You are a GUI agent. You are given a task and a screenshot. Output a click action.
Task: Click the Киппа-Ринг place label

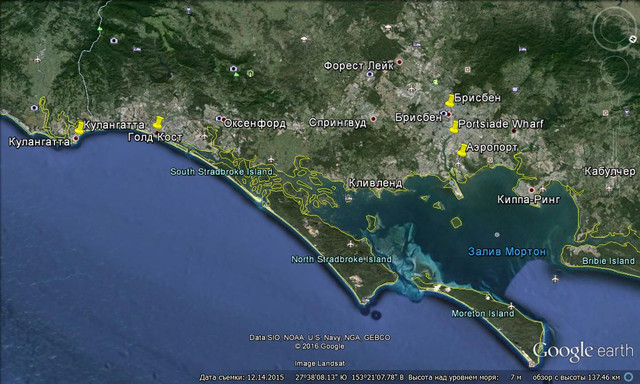click(x=529, y=200)
